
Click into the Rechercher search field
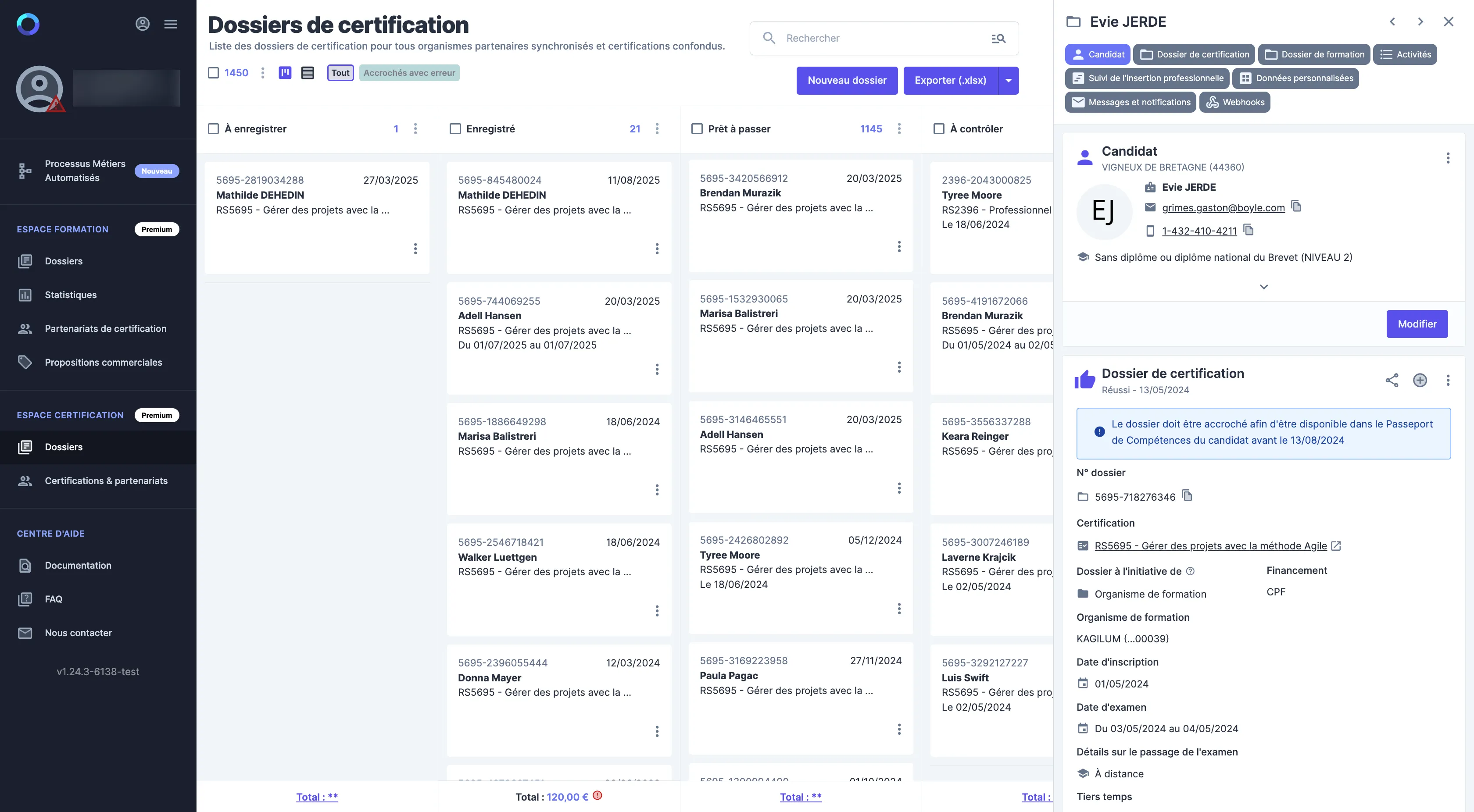pyautogui.click(x=884, y=38)
